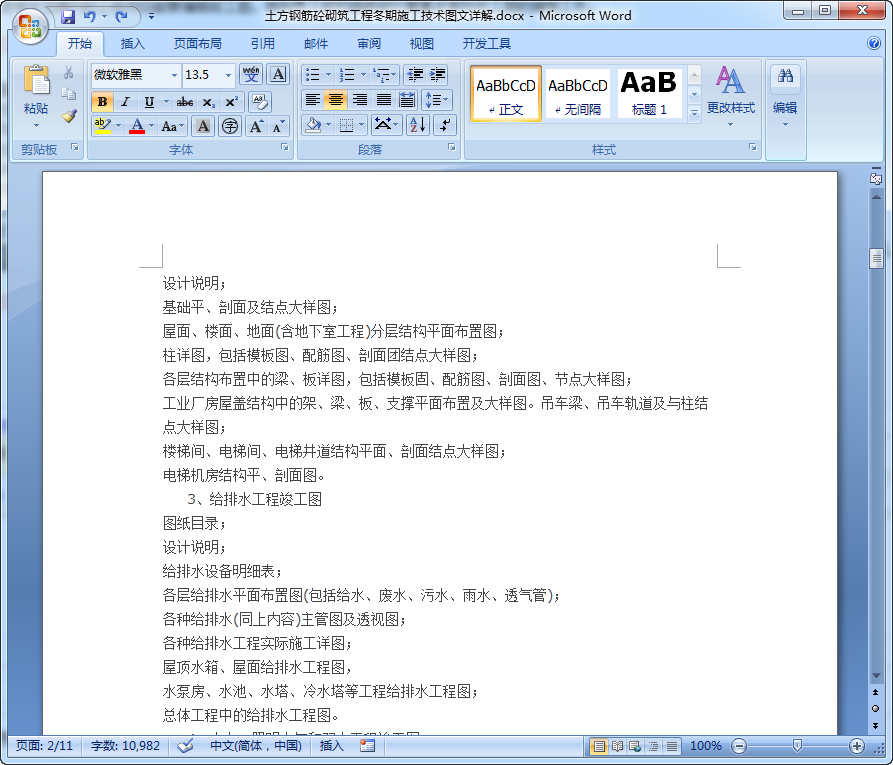Screen dimensions: 893x765
Task: Insert enclosed character icon
Action: [230, 126]
